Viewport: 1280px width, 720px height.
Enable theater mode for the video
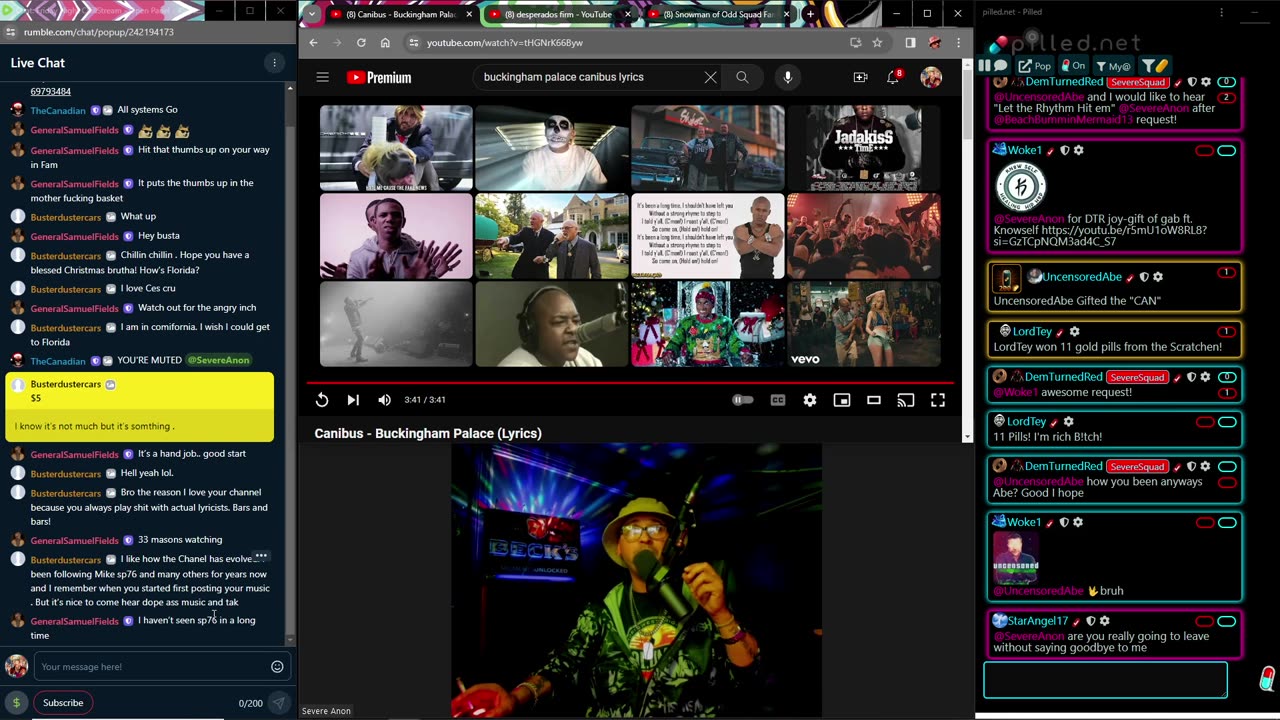pyautogui.click(x=874, y=400)
